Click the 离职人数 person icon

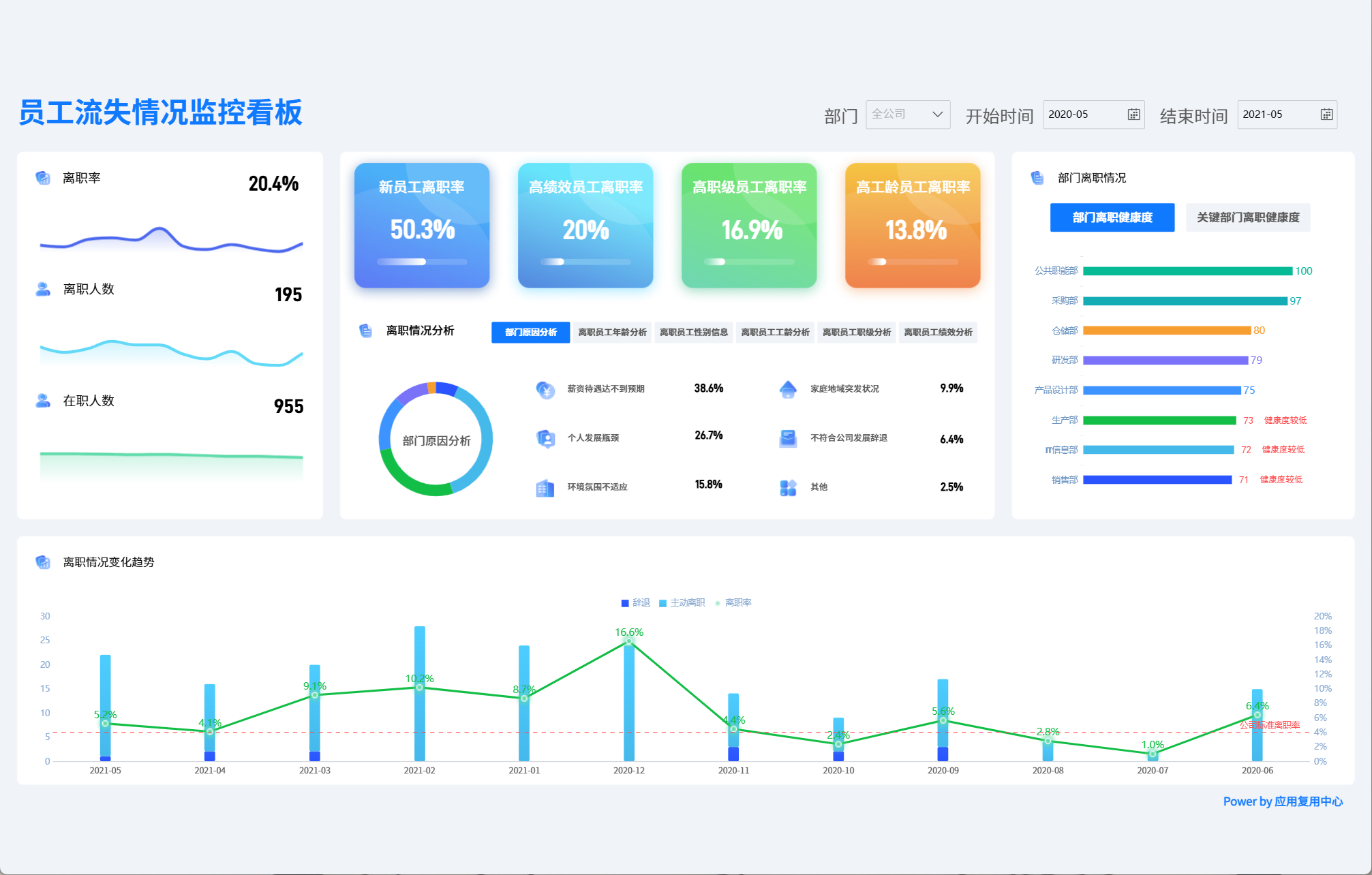(x=43, y=289)
